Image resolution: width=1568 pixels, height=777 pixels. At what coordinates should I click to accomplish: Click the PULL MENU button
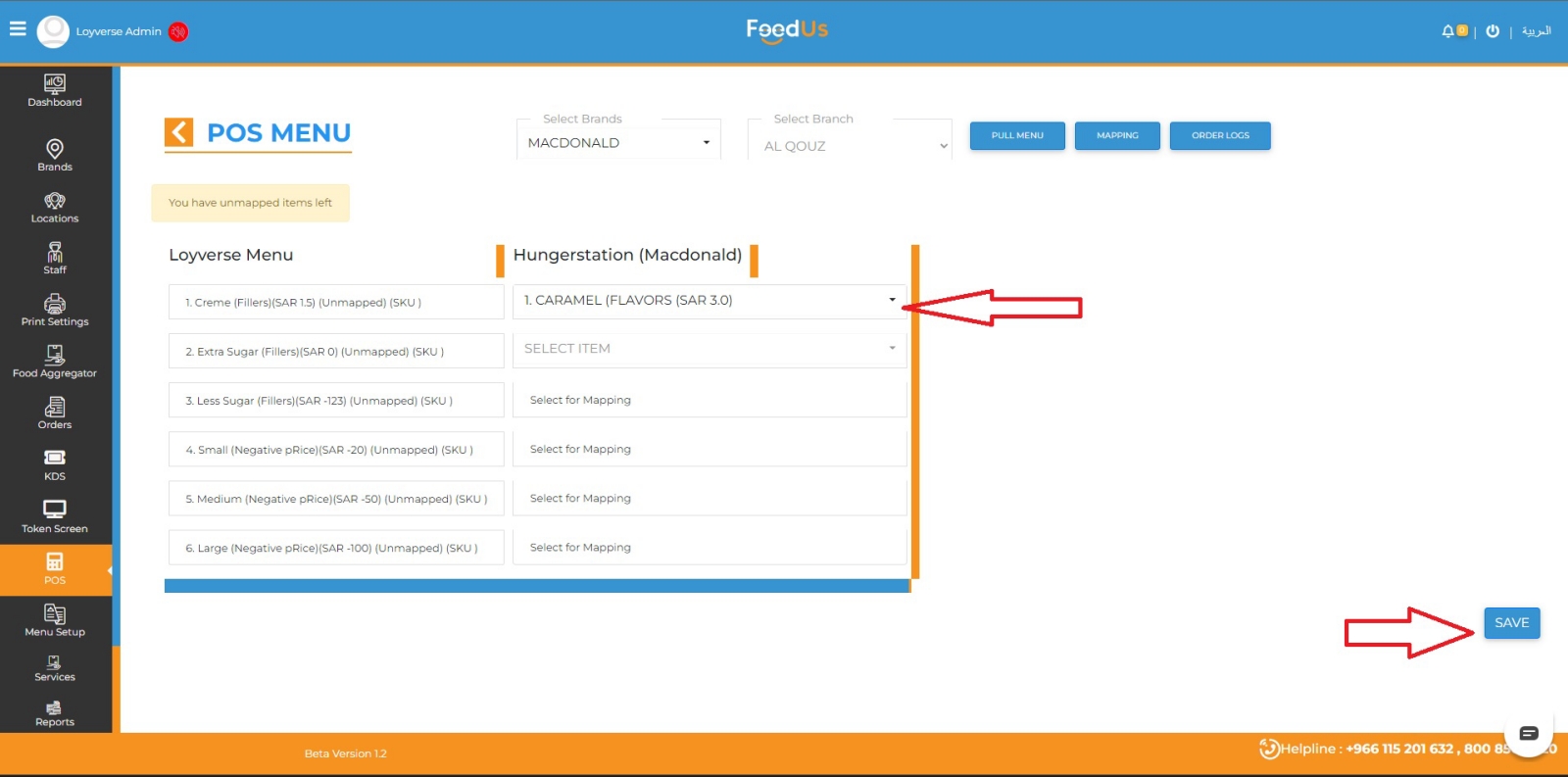(1017, 136)
